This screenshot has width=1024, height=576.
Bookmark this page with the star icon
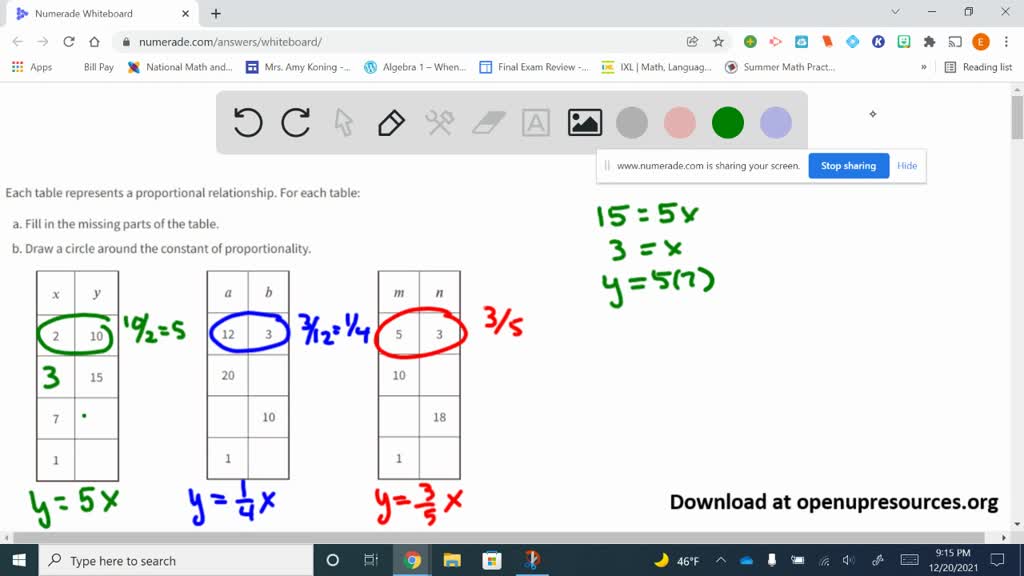(x=718, y=42)
